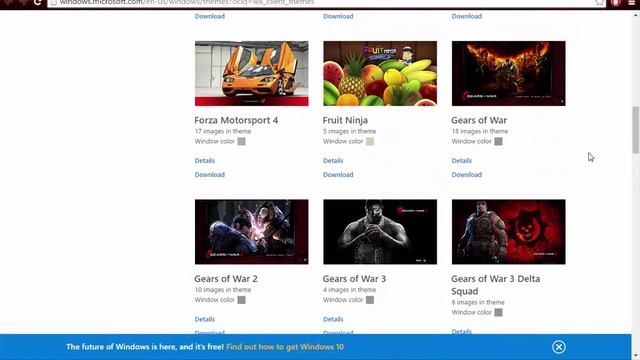Click Fruit Ninja window color swatch
Viewport: 640px width, 360px height.
tap(370, 142)
